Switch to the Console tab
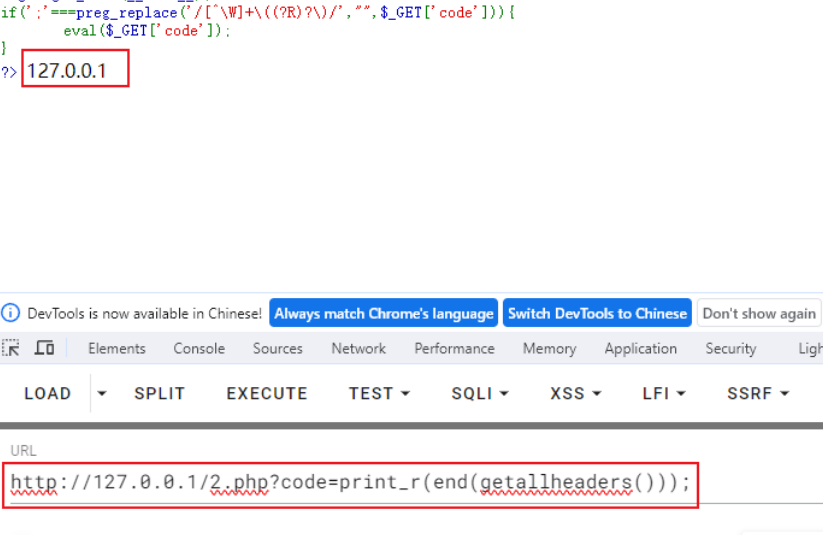This screenshot has height=535, width=823. [199, 349]
